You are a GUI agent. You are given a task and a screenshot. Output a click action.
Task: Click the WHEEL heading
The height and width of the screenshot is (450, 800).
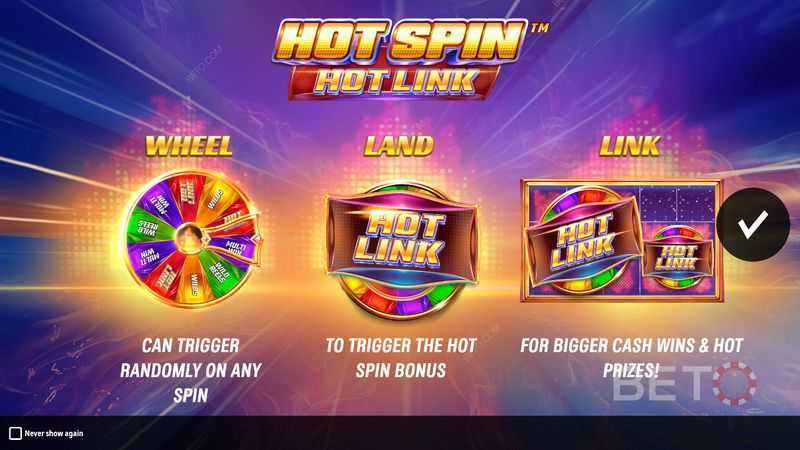[x=189, y=146]
